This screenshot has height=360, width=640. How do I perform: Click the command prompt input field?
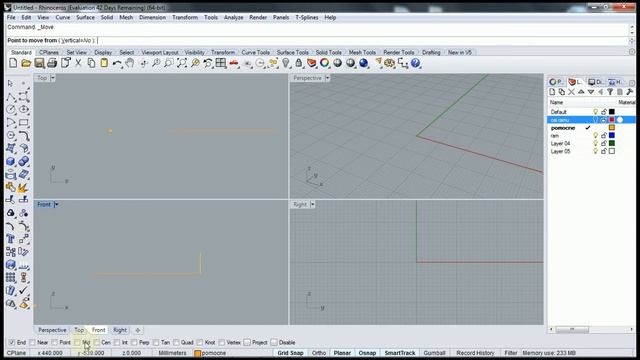pyautogui.click(x=318, y=40)
